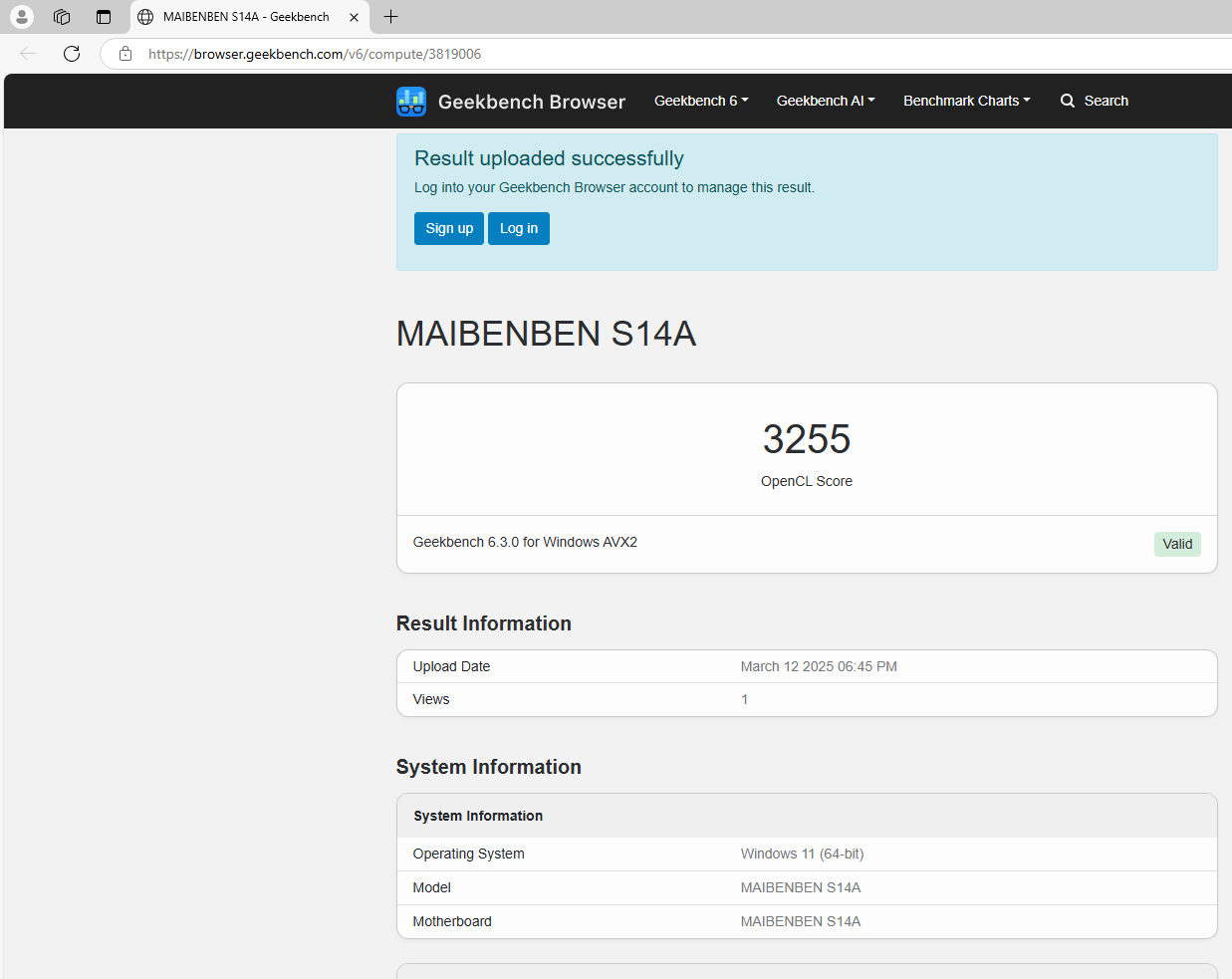This screenshot has height=979, width=1232.
Task: Click the "Windows 11 (64-bit)" value
Action: tap(802, 854)
